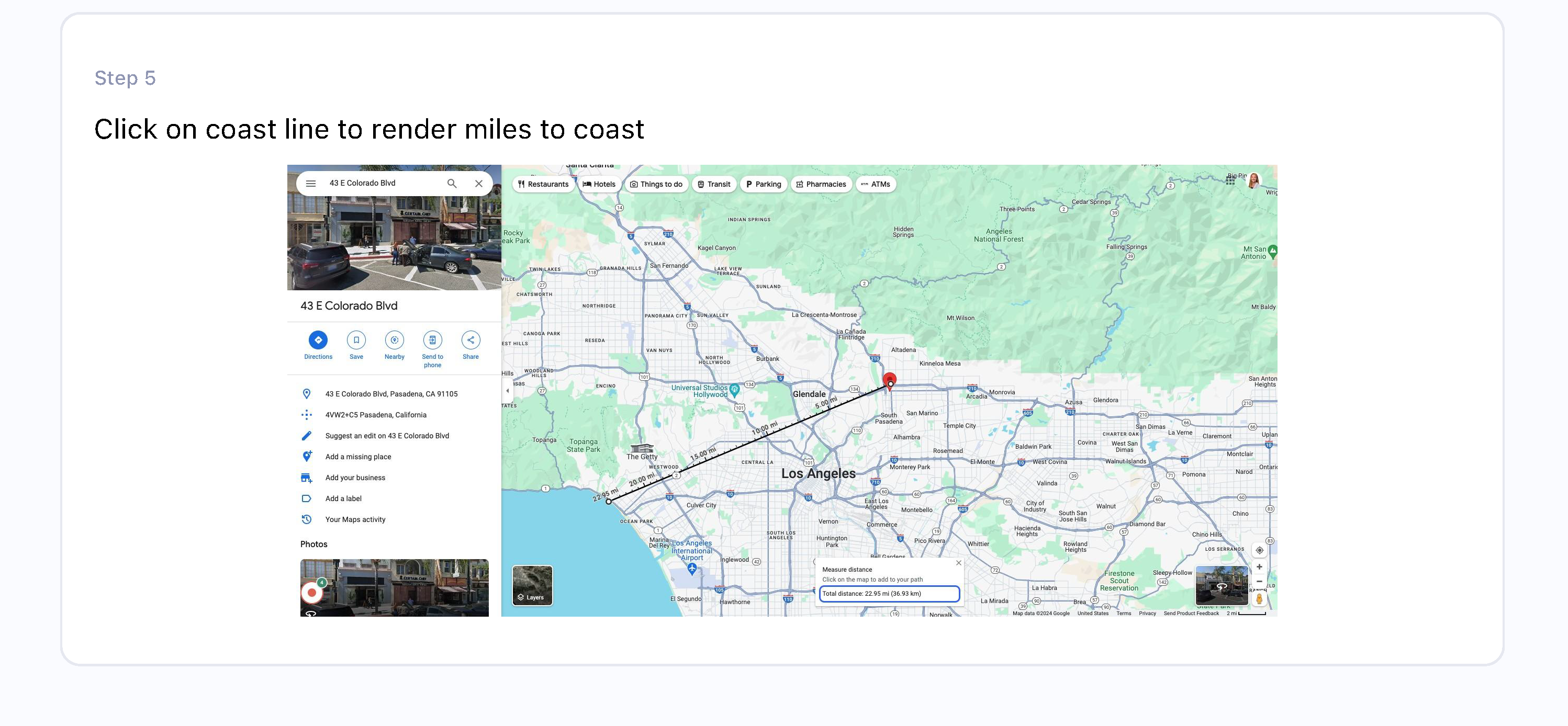The image size is (1568, 726).
Task: Click the search magnifier icon
Action: point(452,183)
